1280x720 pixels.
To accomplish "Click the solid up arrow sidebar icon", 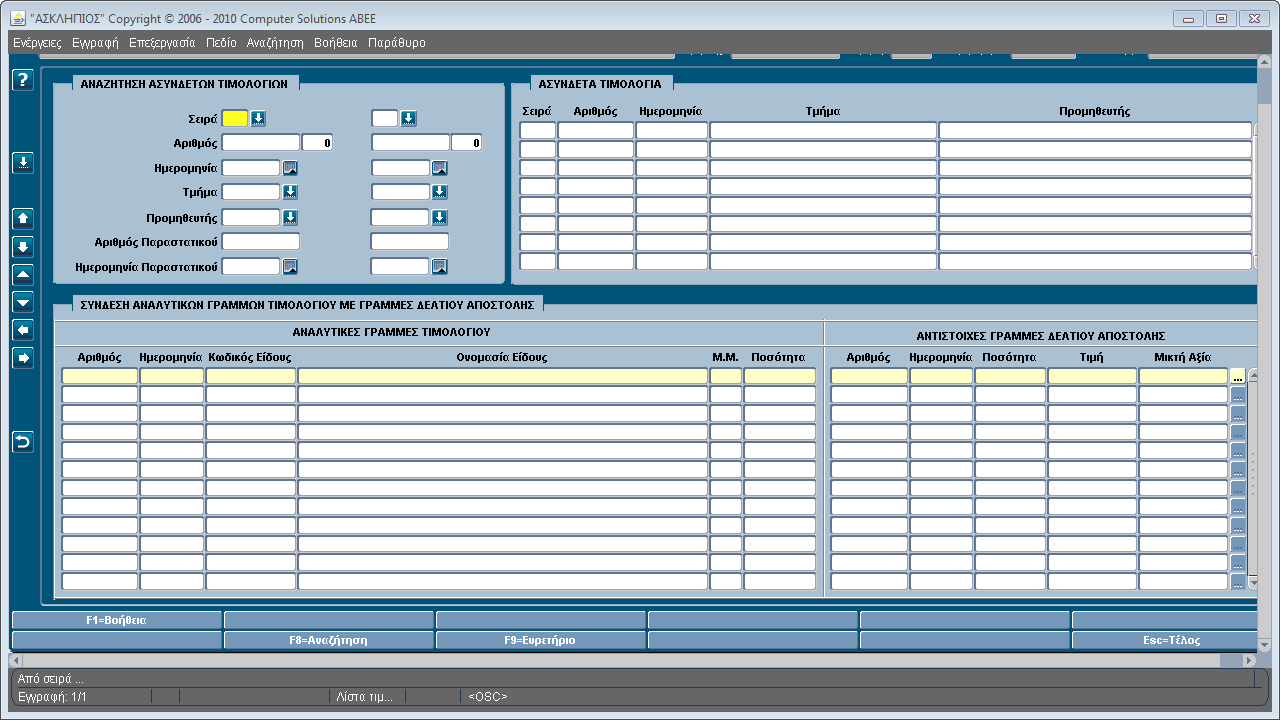I will (23, 218).
